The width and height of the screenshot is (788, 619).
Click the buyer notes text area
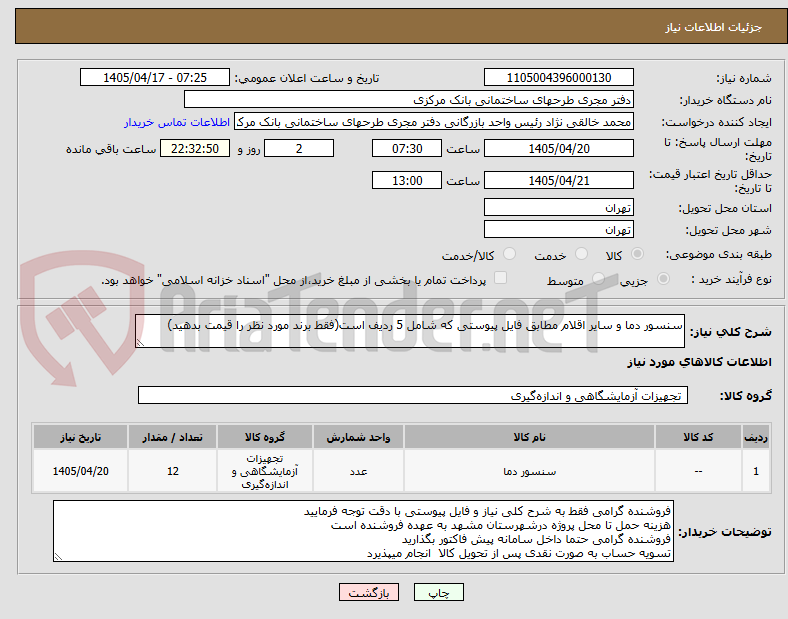(x=363, y=531)
